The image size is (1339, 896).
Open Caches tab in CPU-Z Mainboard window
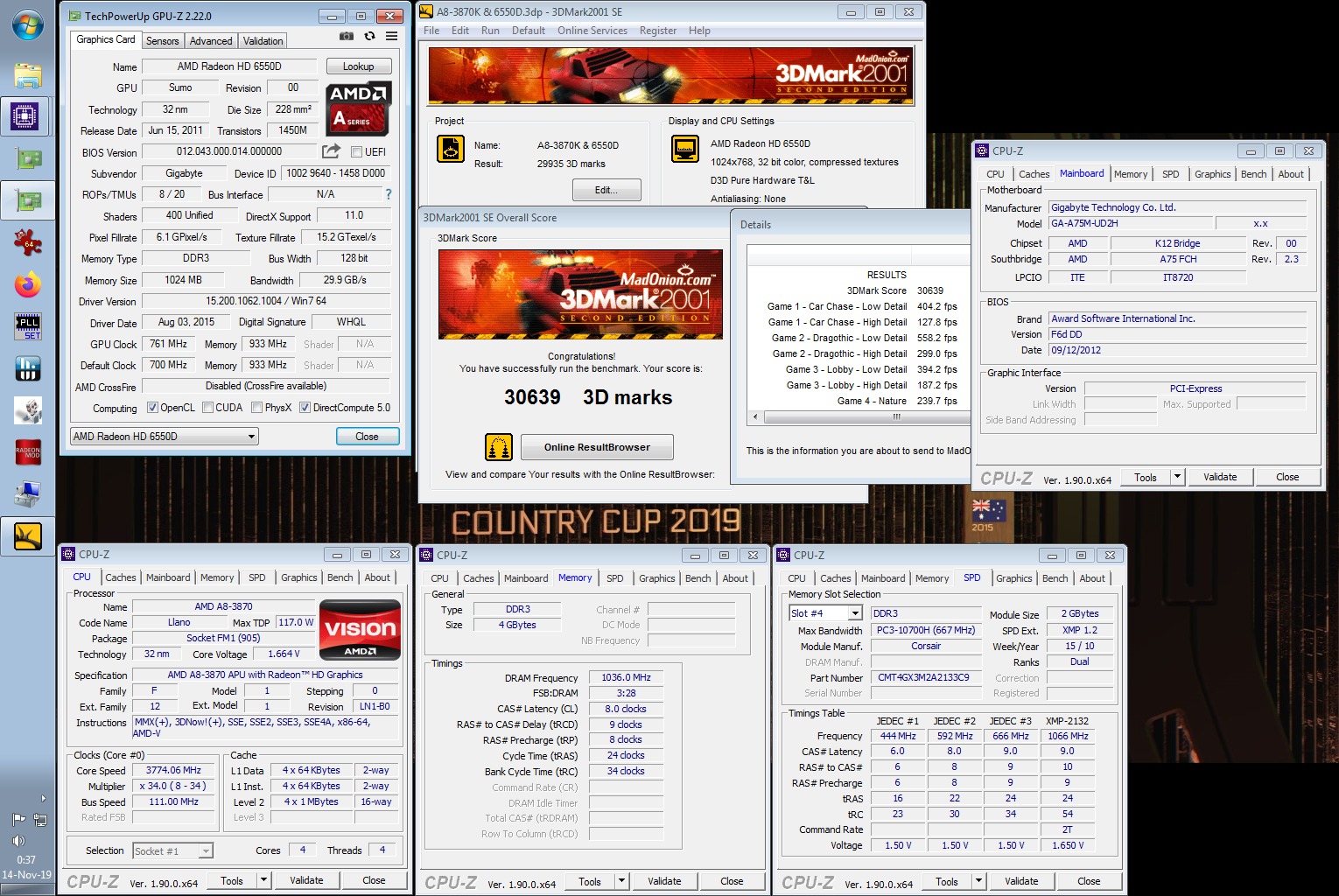click(x=1034, y=174)
